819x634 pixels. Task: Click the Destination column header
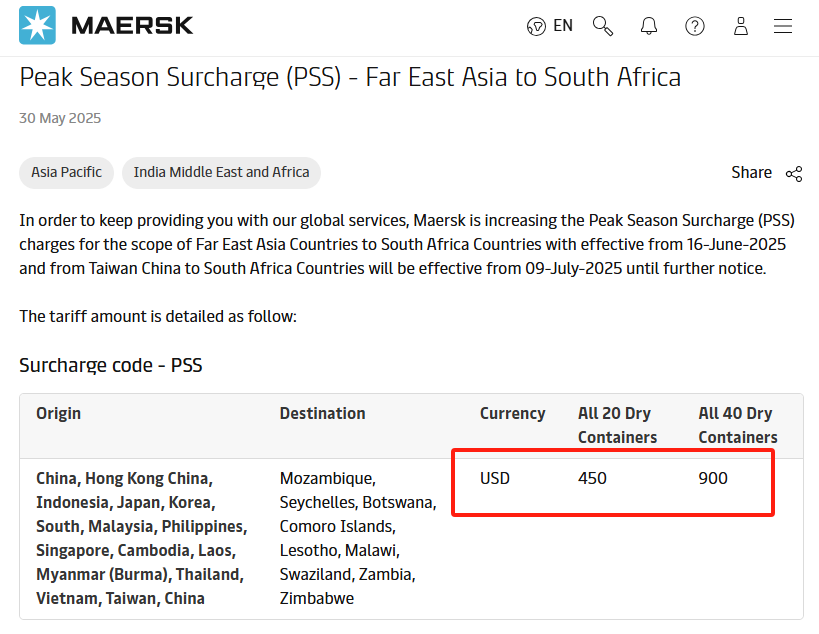(322, 413)
